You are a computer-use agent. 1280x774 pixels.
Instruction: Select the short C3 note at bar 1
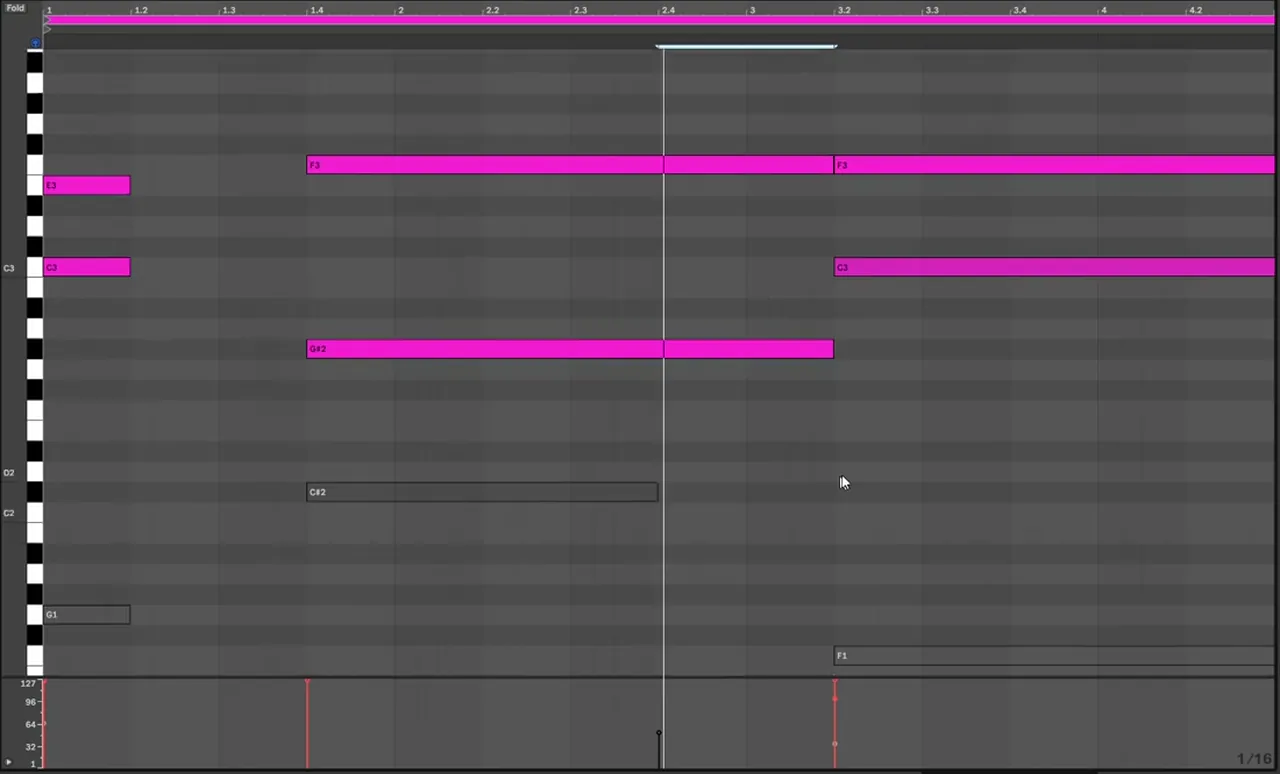click(87, 267)
